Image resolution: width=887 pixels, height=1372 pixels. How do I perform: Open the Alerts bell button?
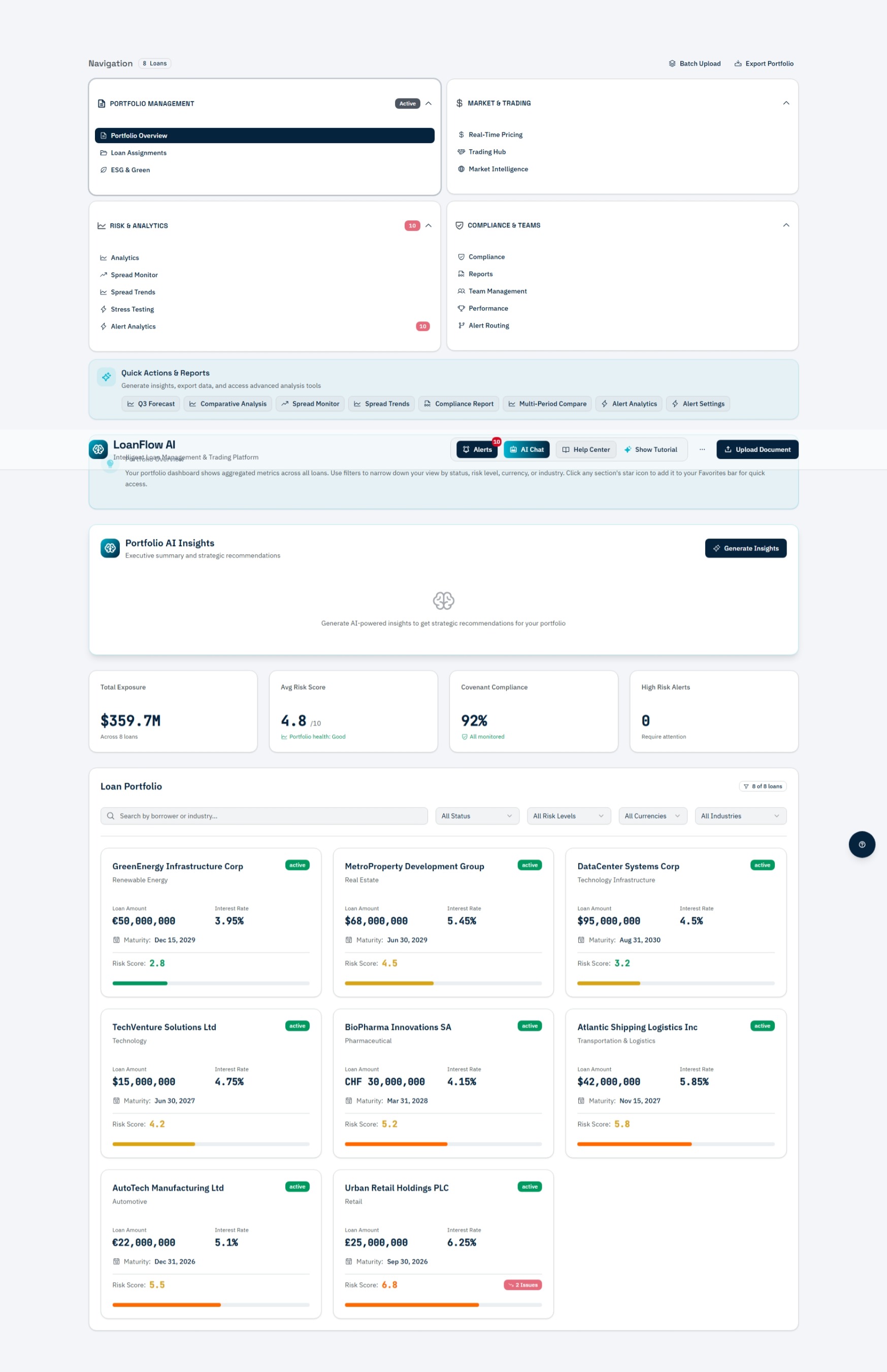477,450
